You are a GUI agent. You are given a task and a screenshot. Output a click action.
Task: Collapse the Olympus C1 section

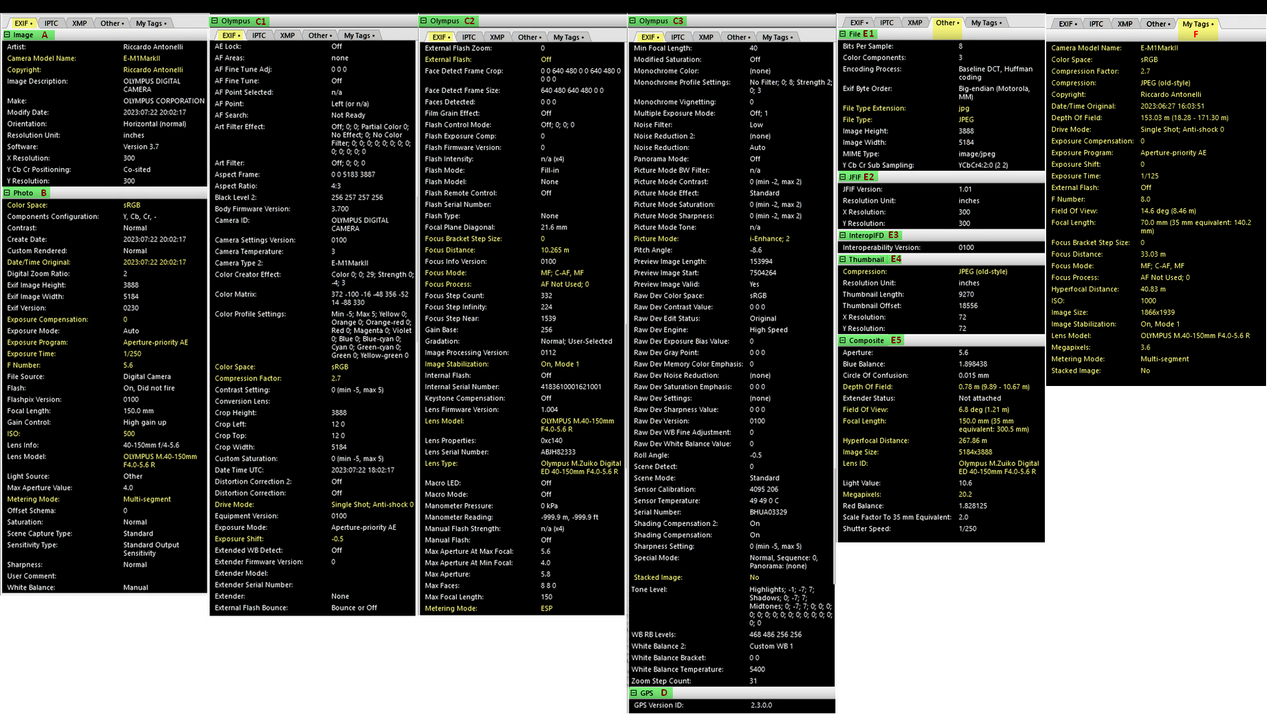pyautogui.click(x=214, y=21)
